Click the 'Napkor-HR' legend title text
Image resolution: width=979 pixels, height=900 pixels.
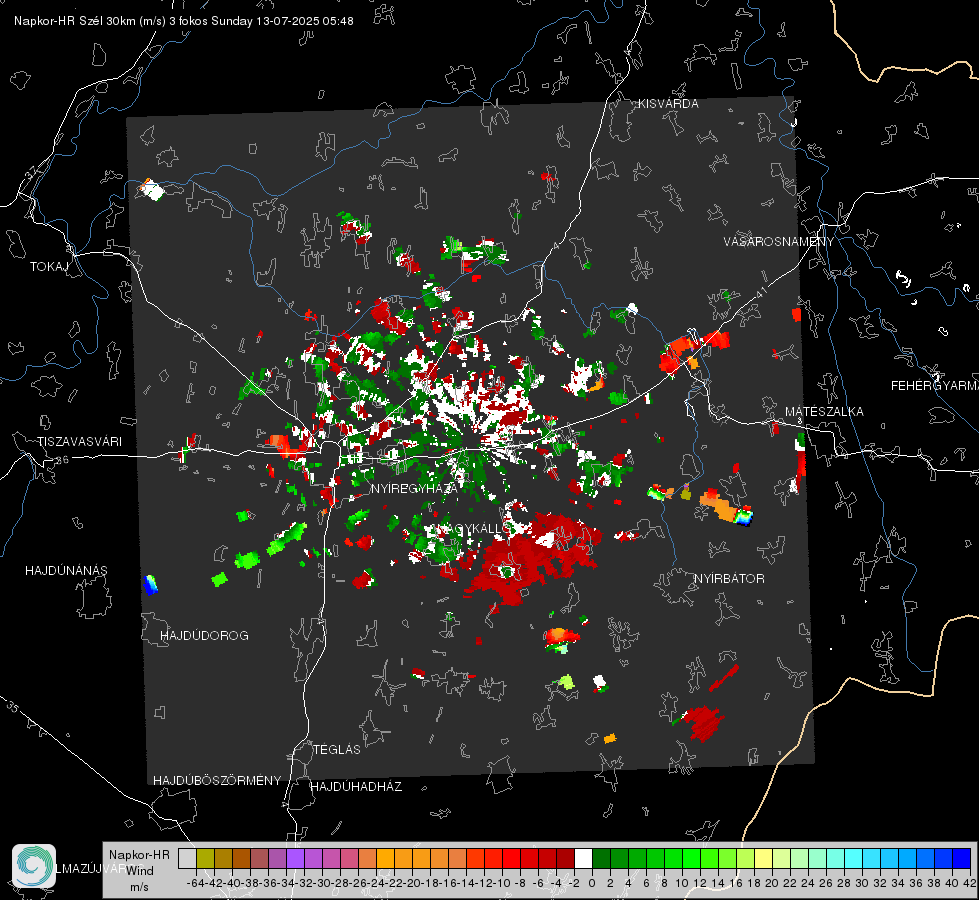pyautogui.click(x=139, y=855)
